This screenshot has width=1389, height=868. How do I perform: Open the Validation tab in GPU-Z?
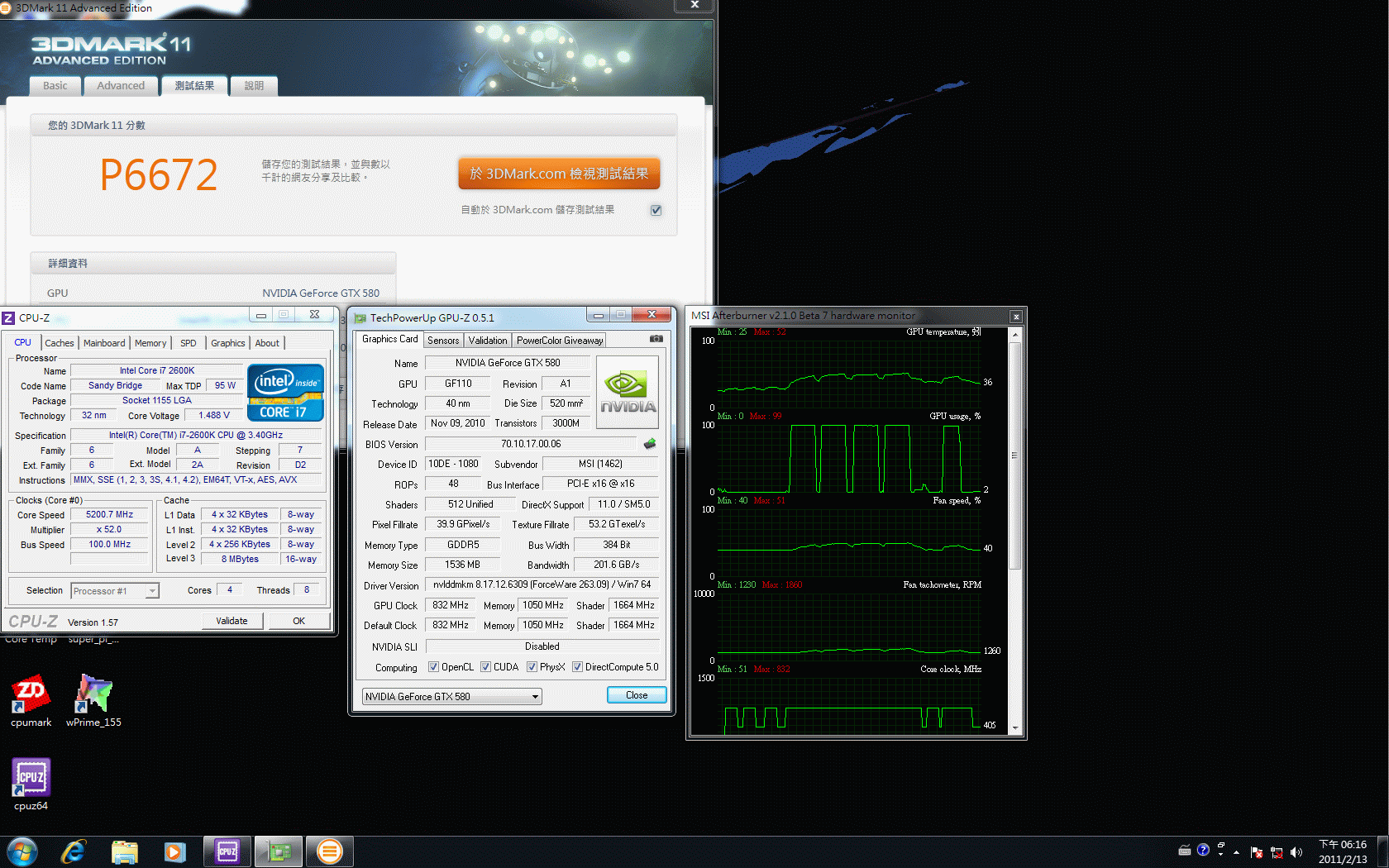488,341
